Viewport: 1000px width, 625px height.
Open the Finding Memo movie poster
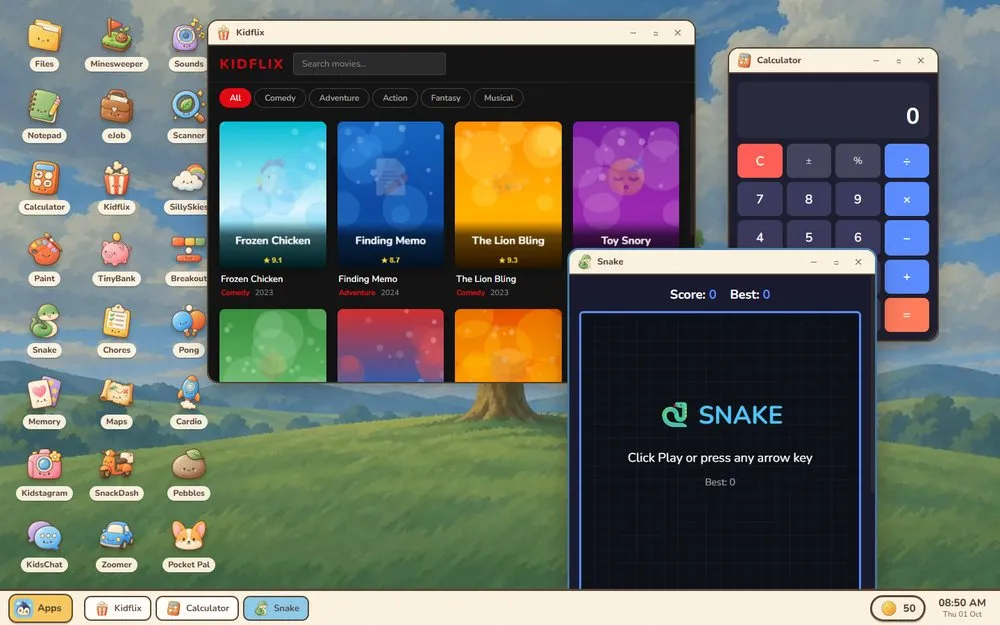tap(390, 194)
